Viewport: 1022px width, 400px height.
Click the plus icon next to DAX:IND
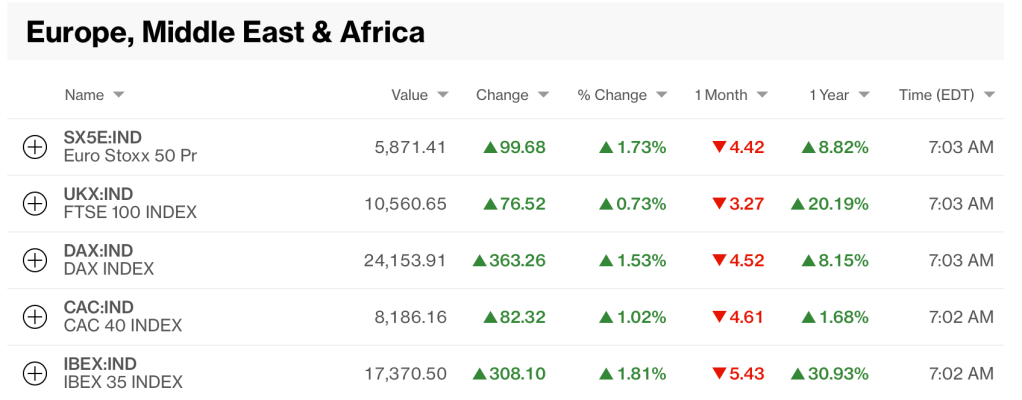coord(35,260)
